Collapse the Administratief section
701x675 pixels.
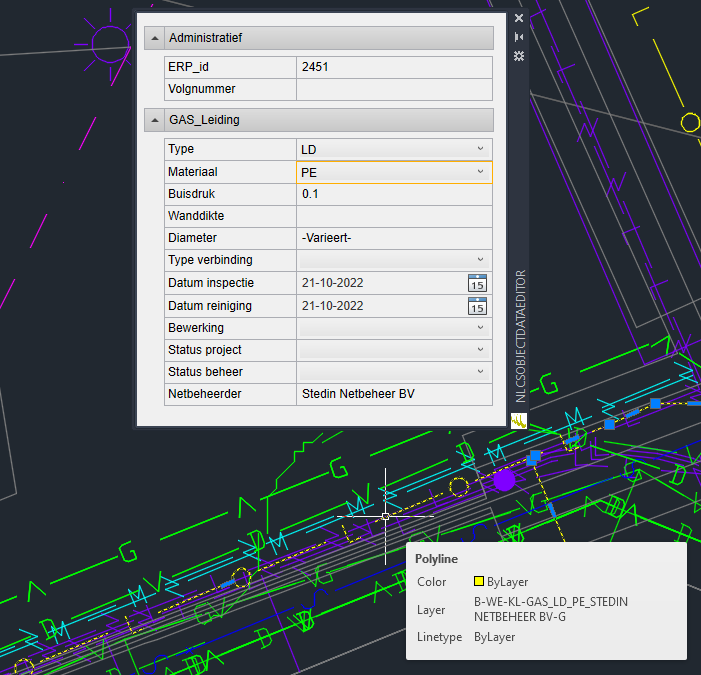coord(155,38)
